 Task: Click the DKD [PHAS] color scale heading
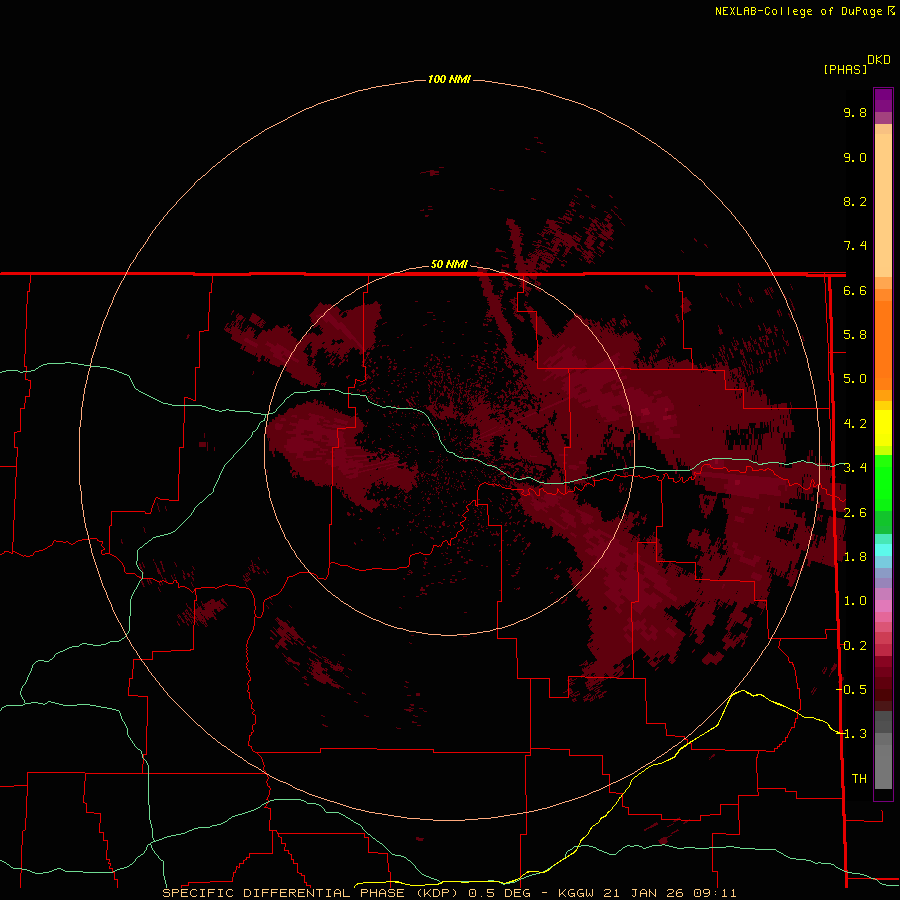coord(857,64)
